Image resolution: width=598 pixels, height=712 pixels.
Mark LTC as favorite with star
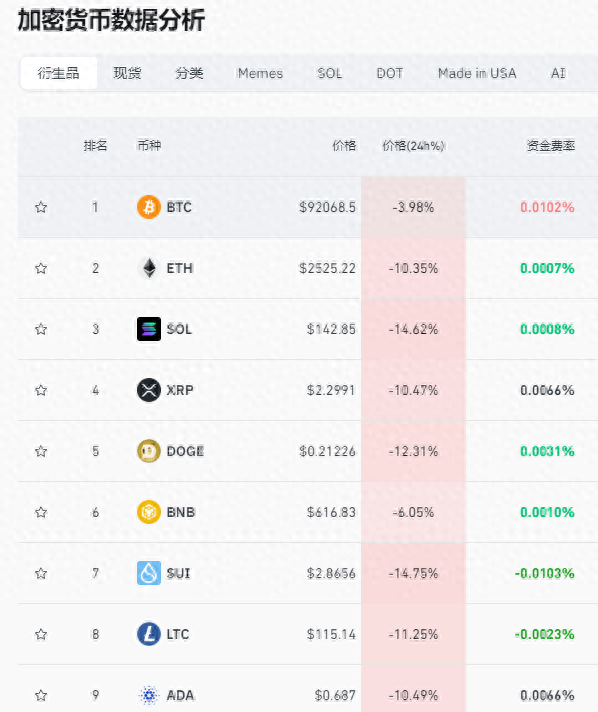coord(41,634)
